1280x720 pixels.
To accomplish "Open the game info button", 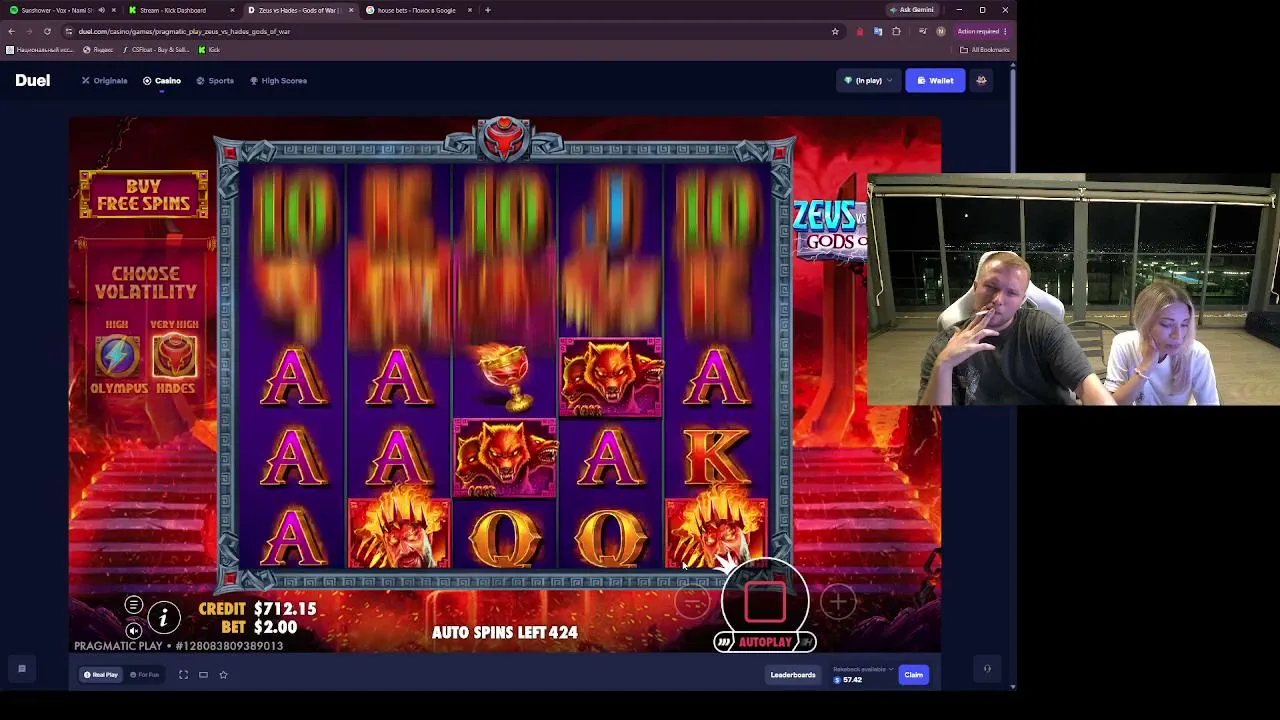I will tap(164, 617).
